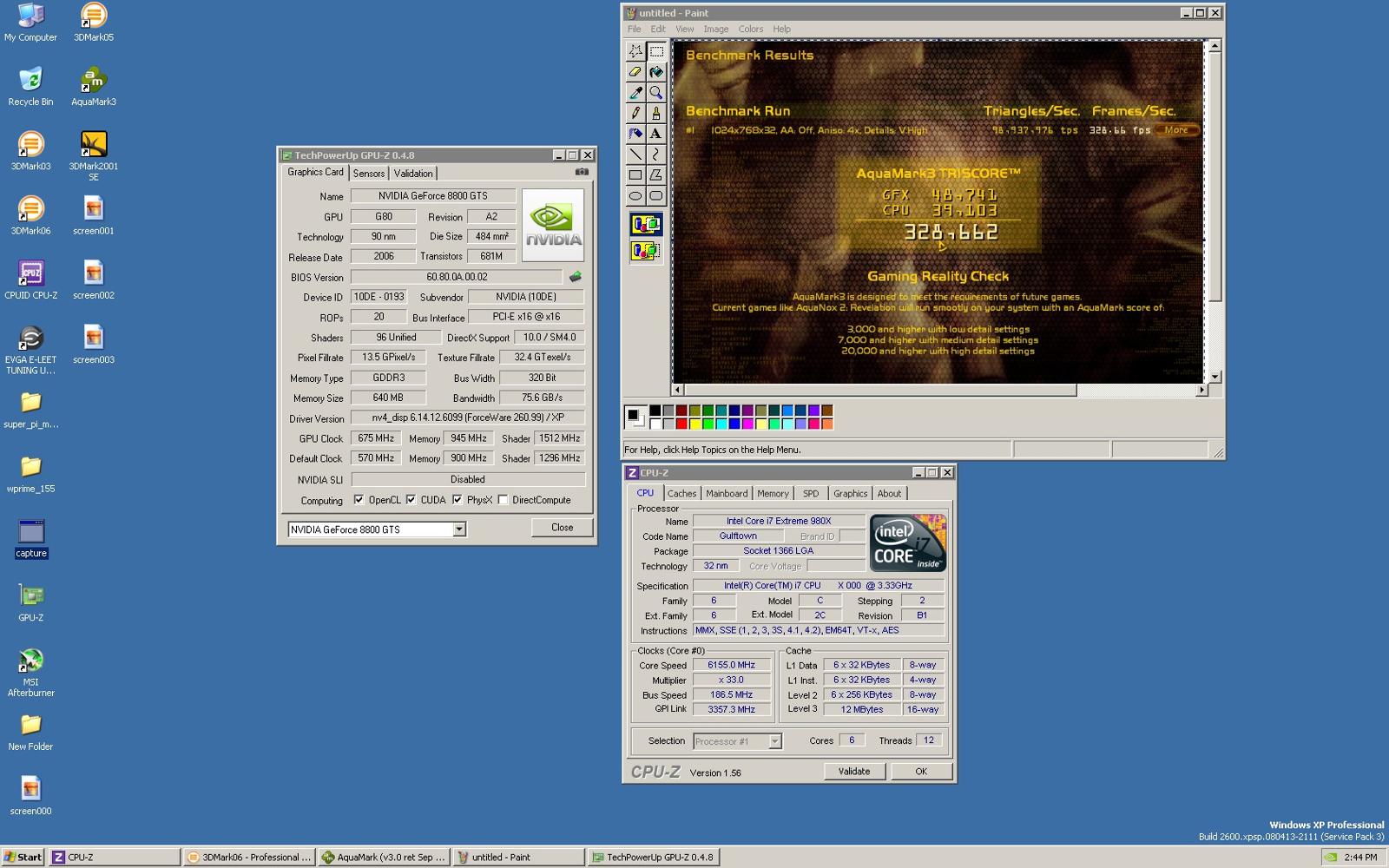Select the Free-Form Select tool in Paint
Image resolution: width=1389 pixels, height=868 pixels.
coord(635,51)
